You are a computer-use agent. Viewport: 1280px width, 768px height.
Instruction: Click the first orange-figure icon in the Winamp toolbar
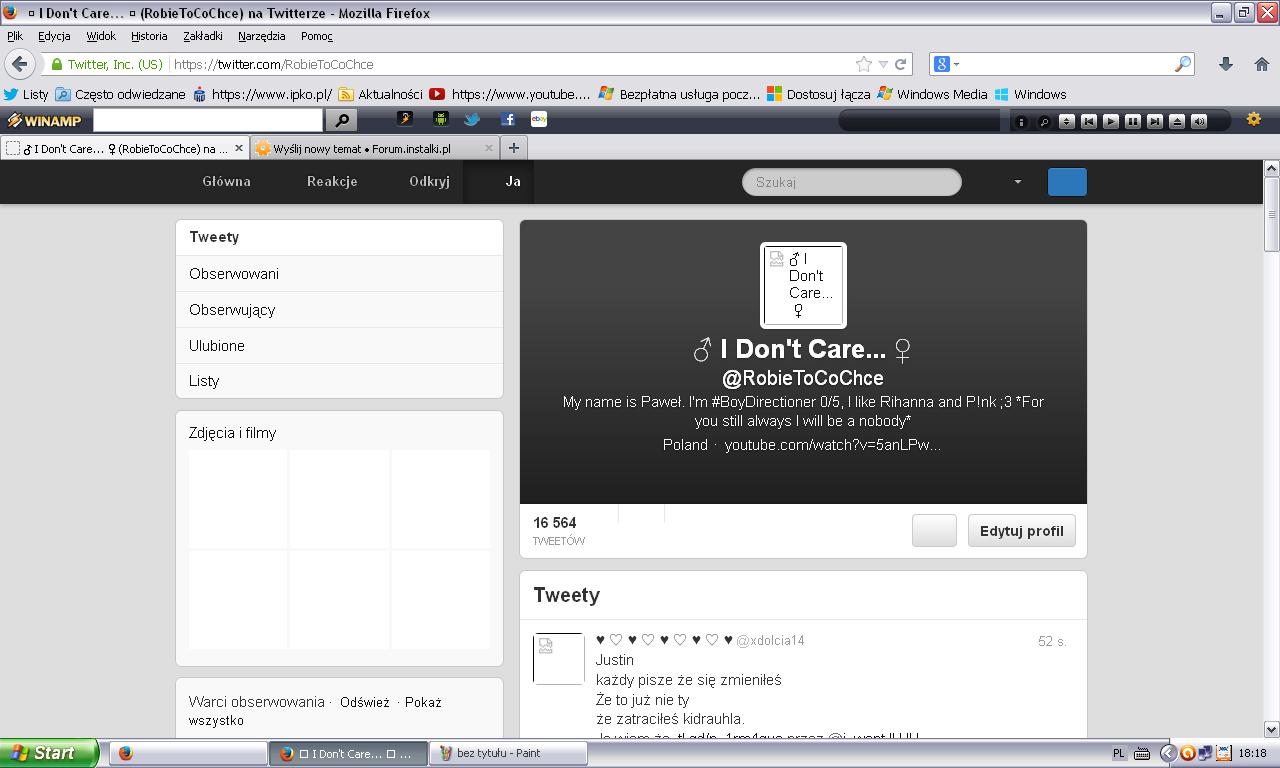[405, 119]
